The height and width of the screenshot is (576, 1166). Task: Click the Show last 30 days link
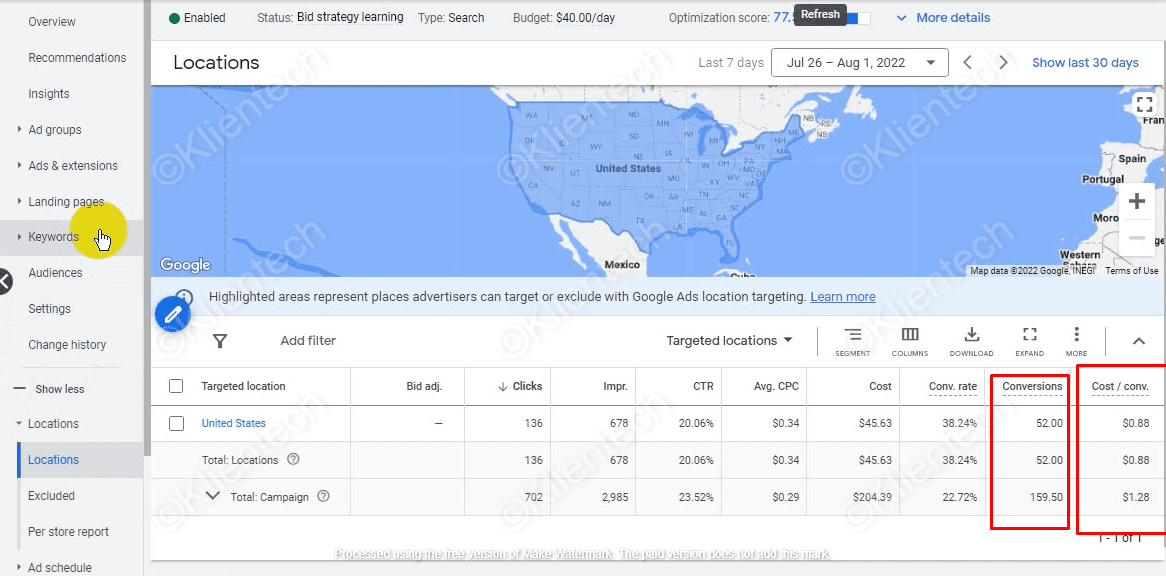pyautogui.click(x=1085, y=62)
